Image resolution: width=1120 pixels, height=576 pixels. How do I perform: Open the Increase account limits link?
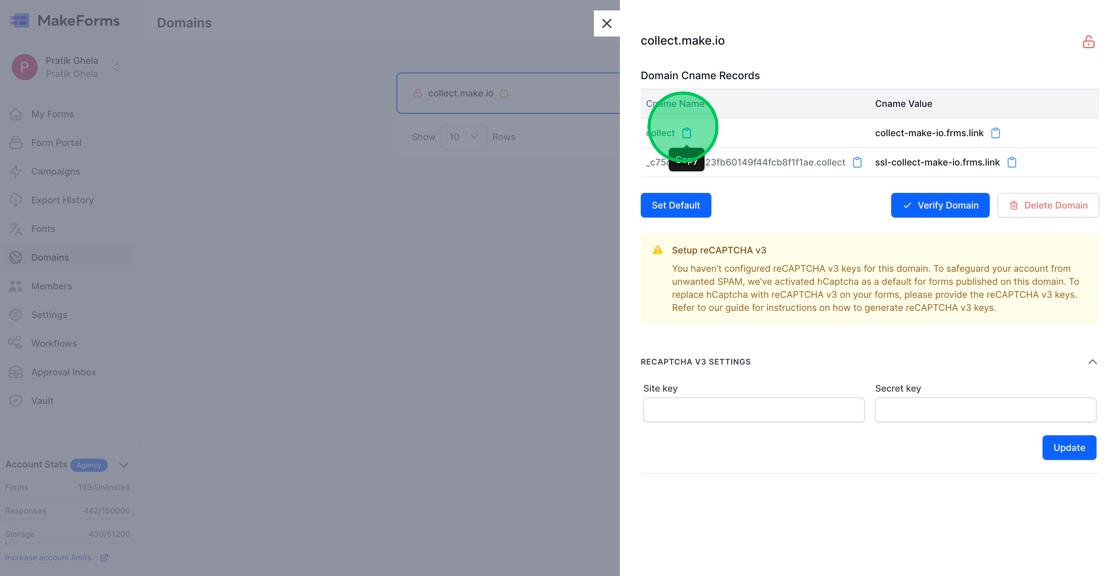click(49, 557)
